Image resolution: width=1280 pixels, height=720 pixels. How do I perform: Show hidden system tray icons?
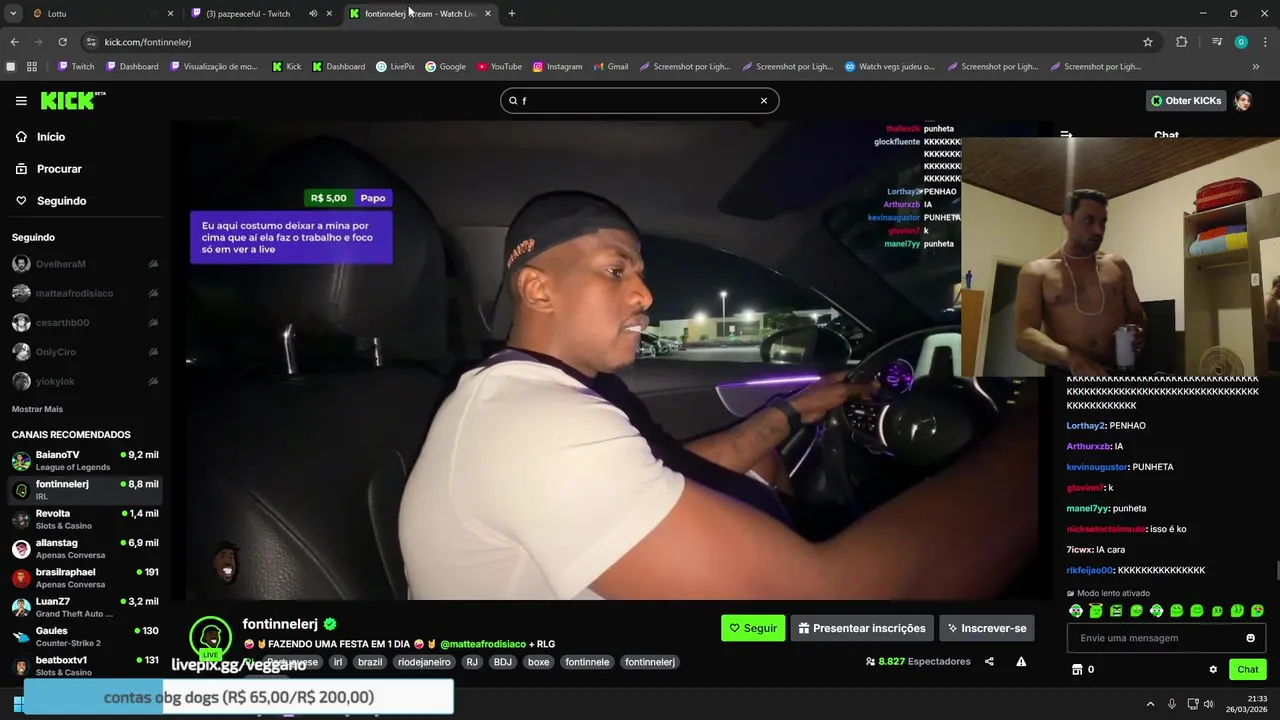(x=1150, y=704)
